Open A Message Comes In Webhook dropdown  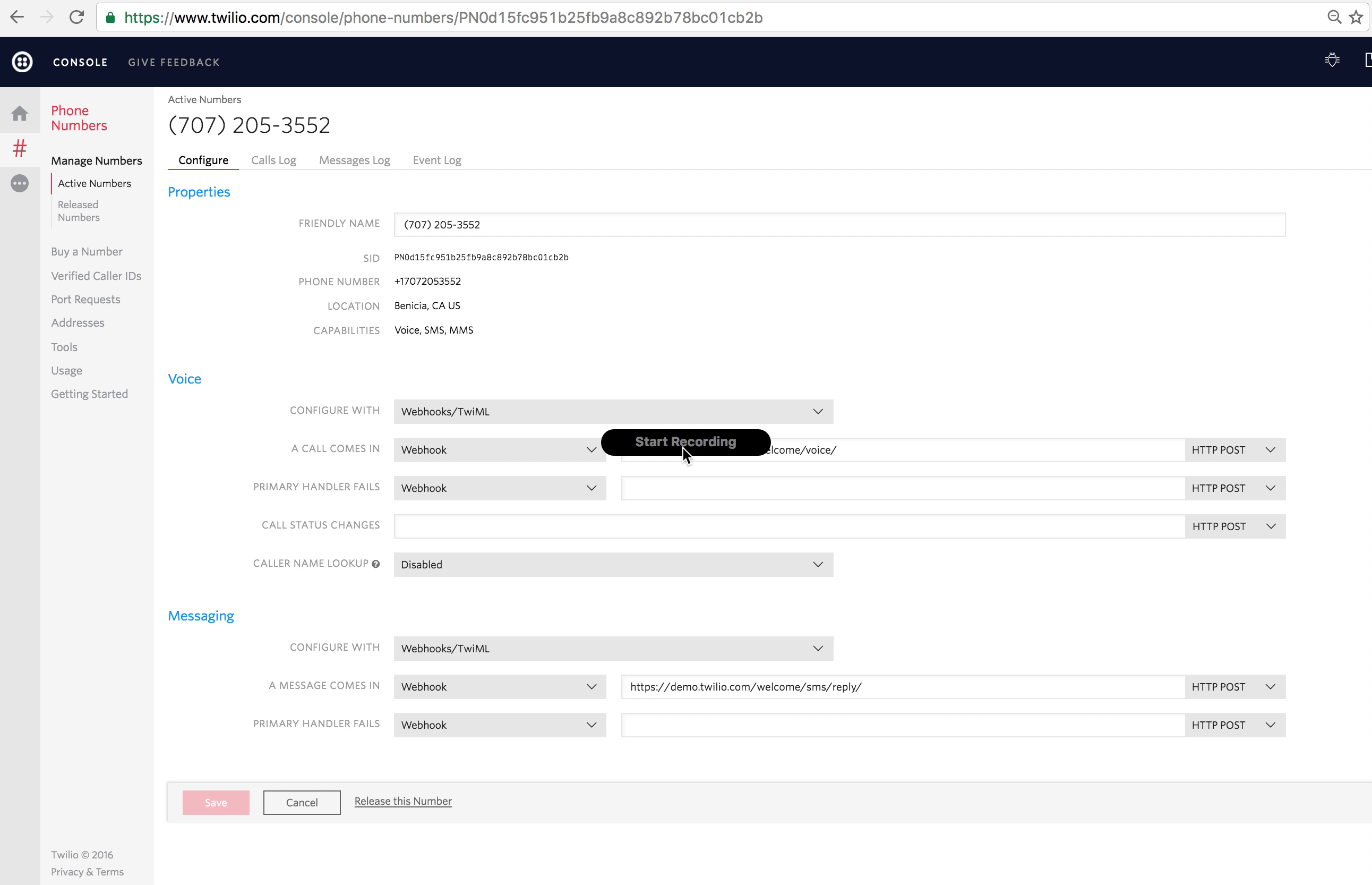click(499, 687)
